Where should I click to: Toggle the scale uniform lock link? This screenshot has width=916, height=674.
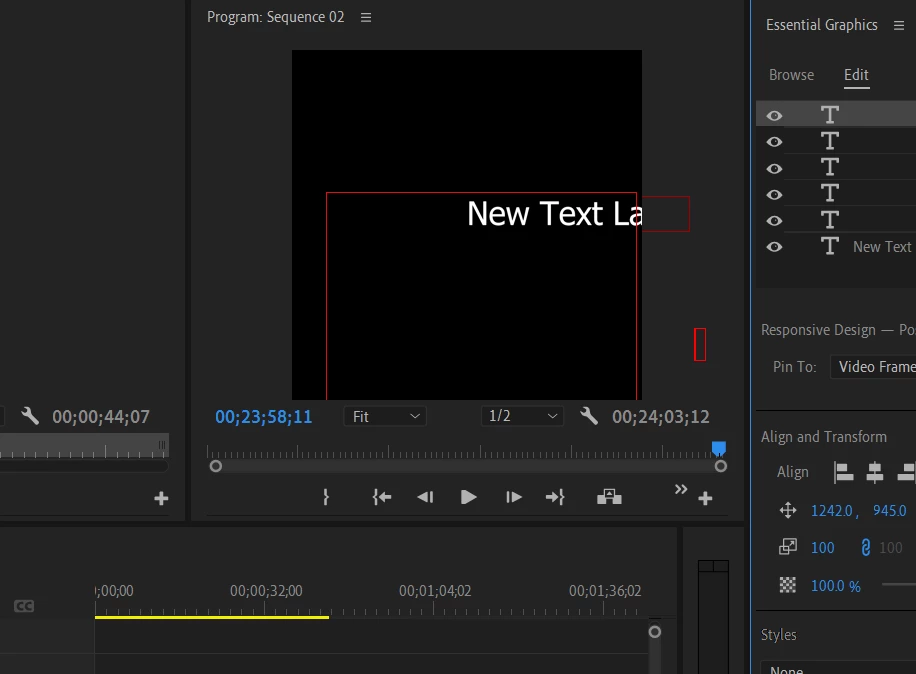pyautogui.click(x=865, y=547)
